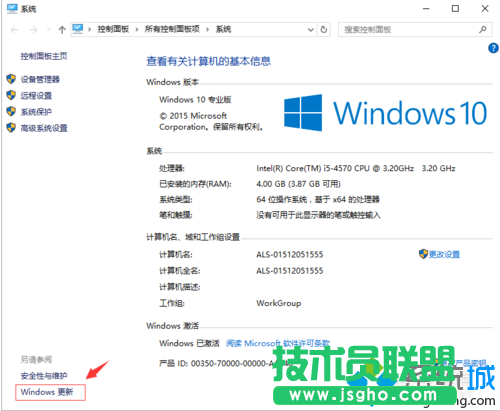
Task: Select 没有可用于此显示器的笔或触控输入 text
Action: [318, 215]
